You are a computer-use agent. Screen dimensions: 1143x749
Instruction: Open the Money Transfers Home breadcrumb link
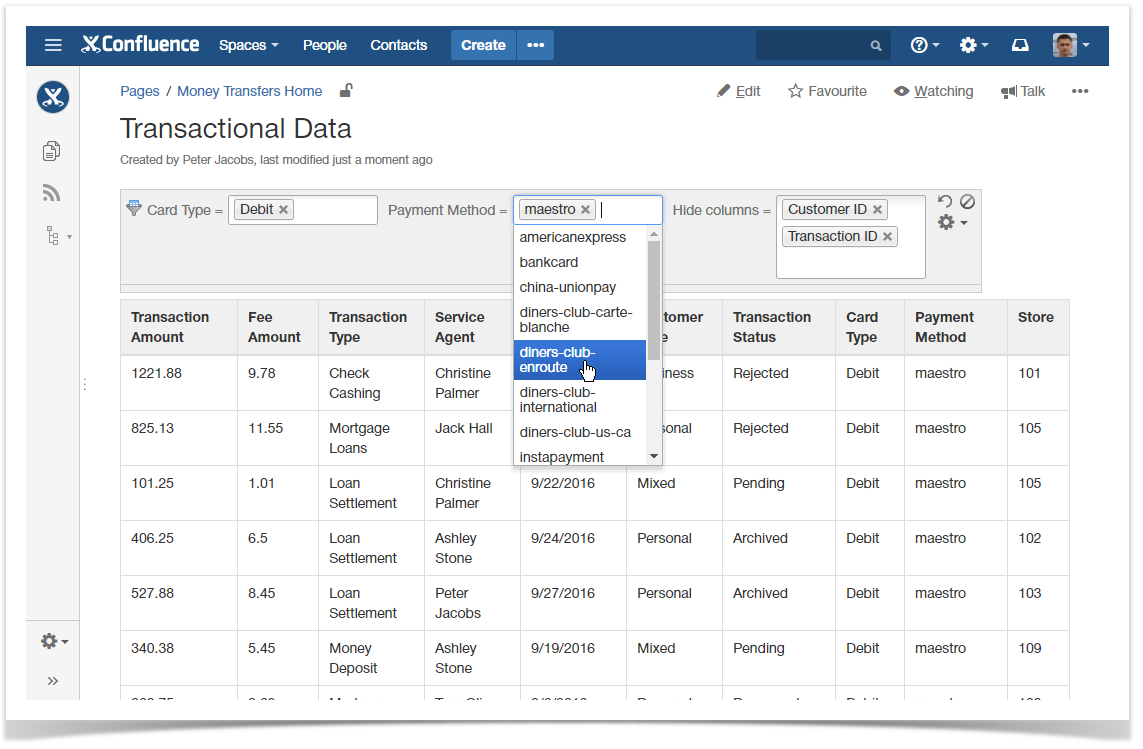(x=249, y=91)
